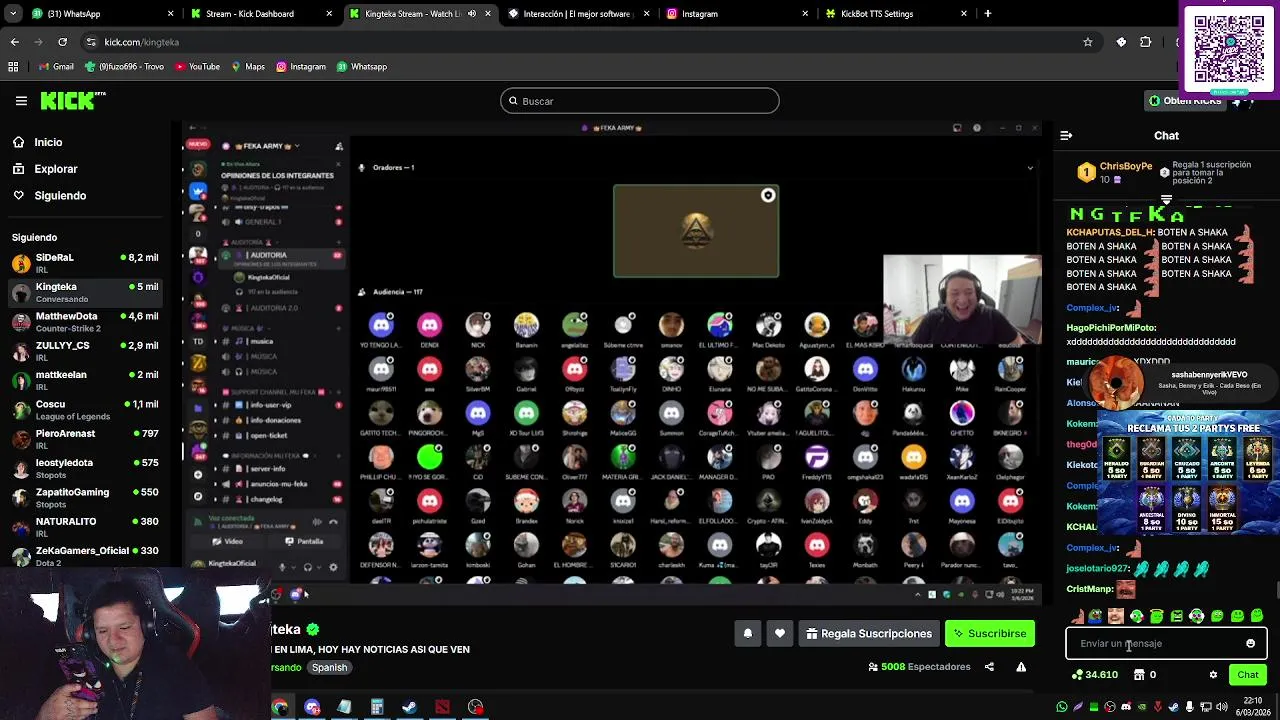
Task: Open WhatsApp in the system tray
Action: (x=1062, y=707)
